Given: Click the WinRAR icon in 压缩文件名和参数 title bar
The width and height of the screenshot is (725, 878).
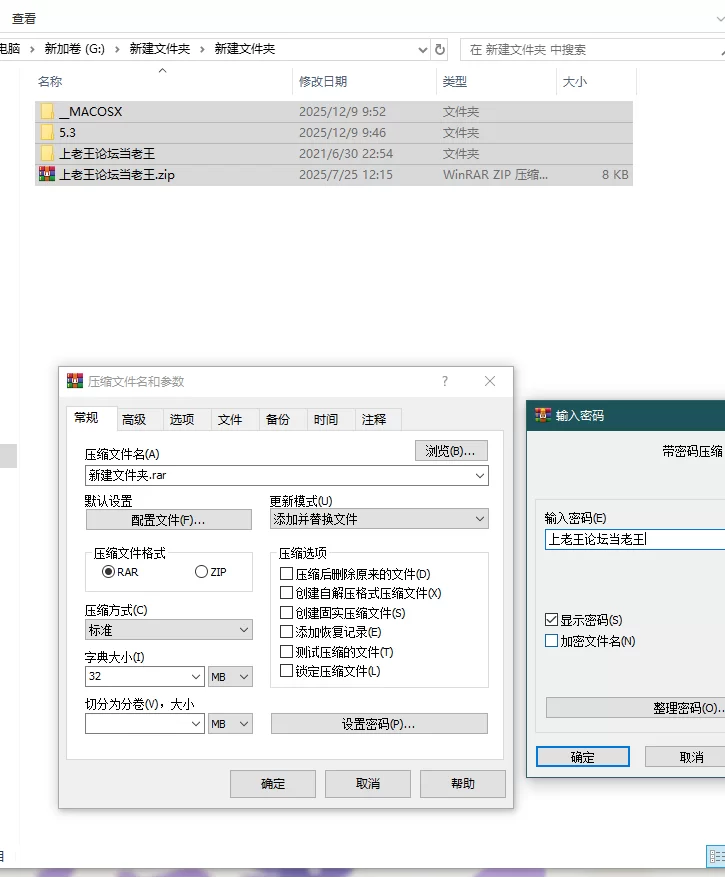Looking at the screenshot, I should (x=74, y=381).
